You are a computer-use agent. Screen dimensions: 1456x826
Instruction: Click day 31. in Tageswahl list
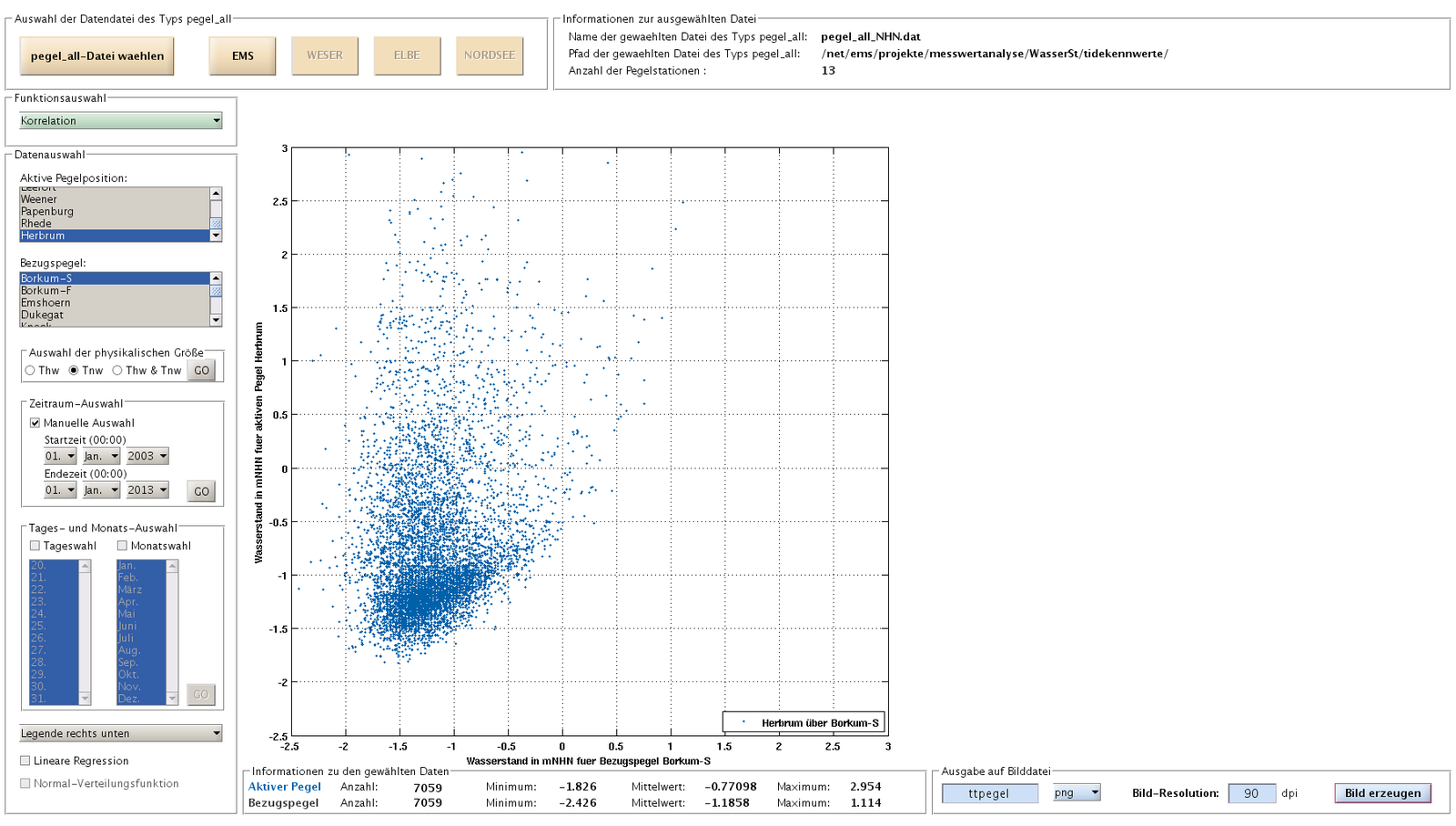(54, 699)
